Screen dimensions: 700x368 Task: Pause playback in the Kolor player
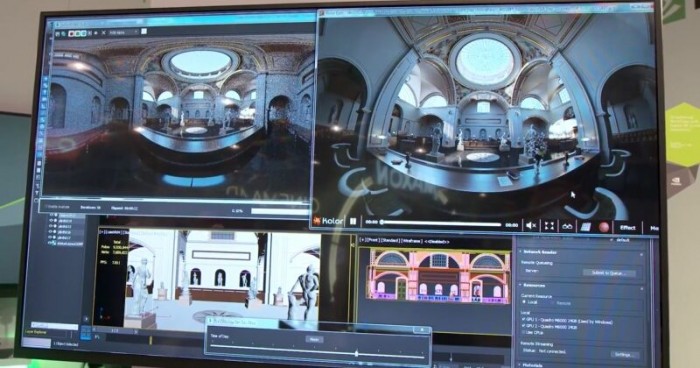point(353,221)
